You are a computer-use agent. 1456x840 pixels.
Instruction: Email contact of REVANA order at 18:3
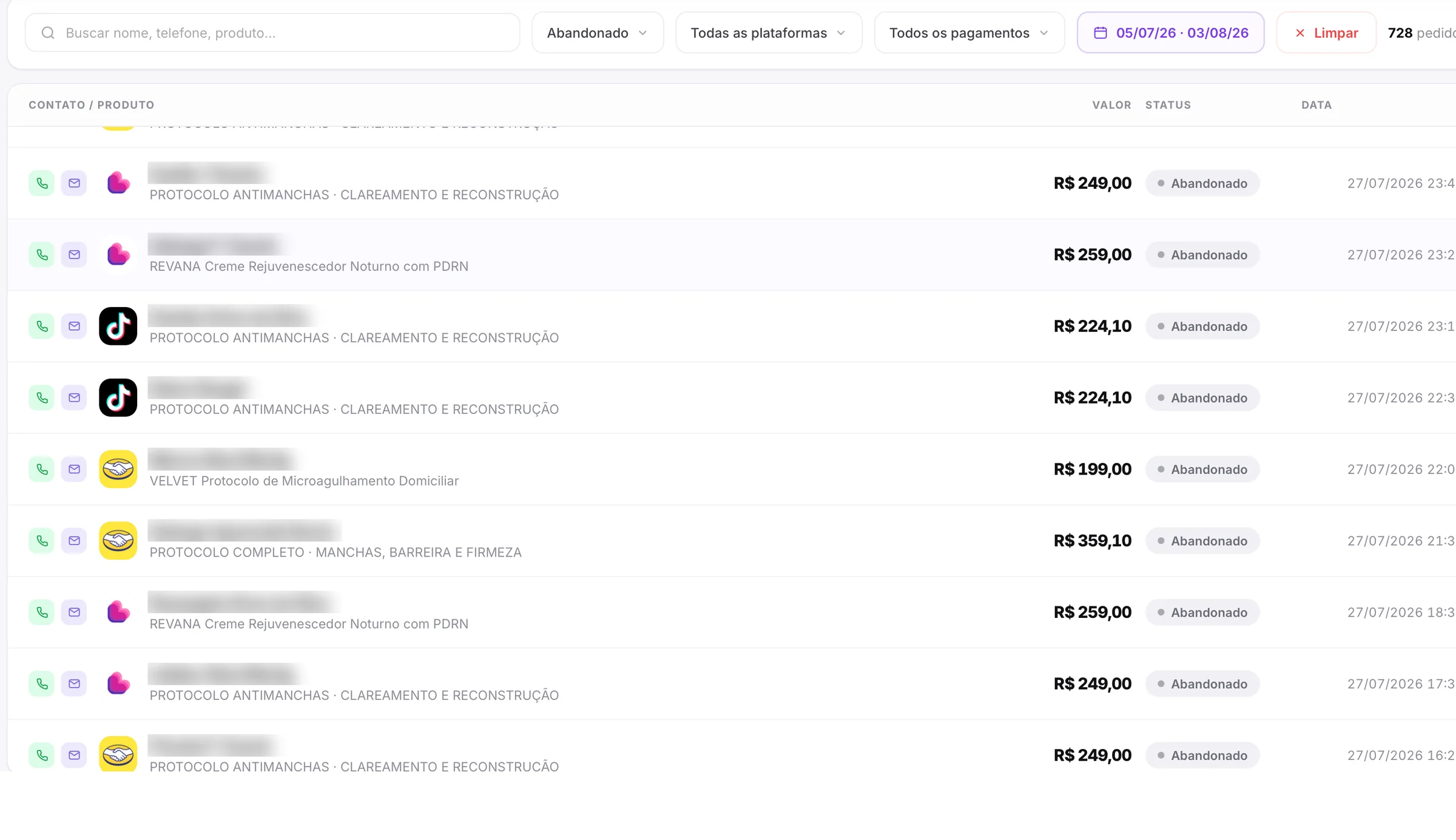tap(74, 612)
